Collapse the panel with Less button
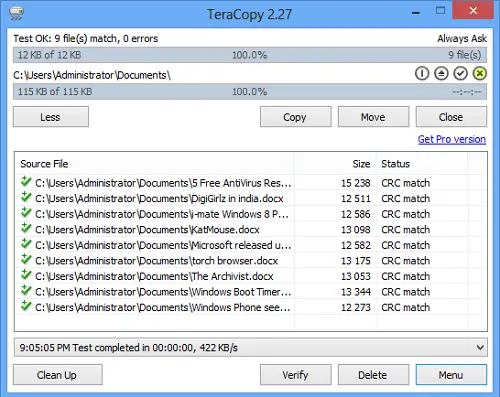The image size is (500, 397). pyautogui.click(x=51, y=117)
